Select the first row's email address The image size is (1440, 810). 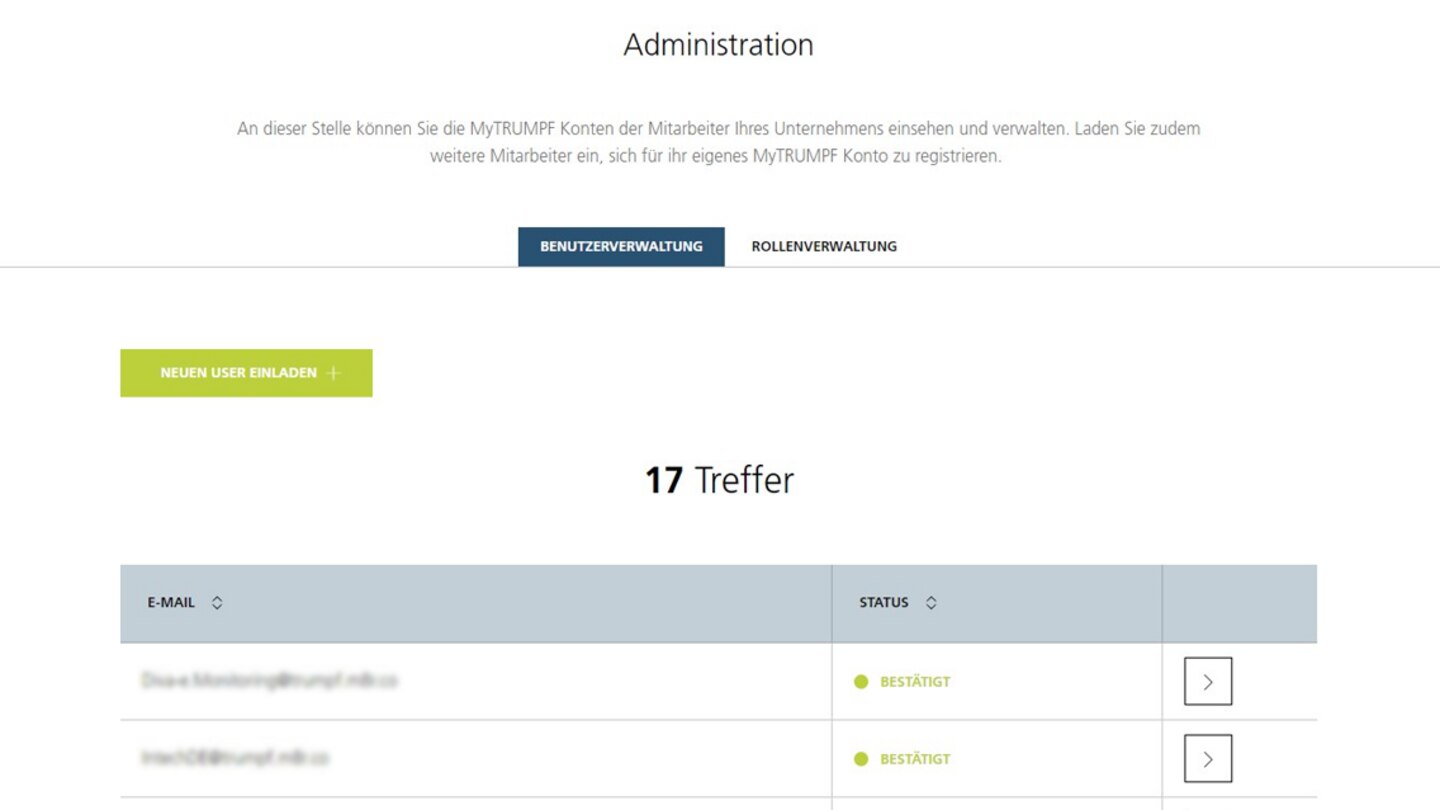[x=269, y=681]
